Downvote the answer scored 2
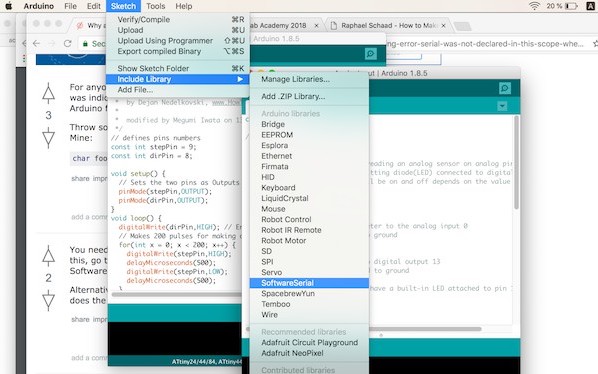 [x=48, y=300]
